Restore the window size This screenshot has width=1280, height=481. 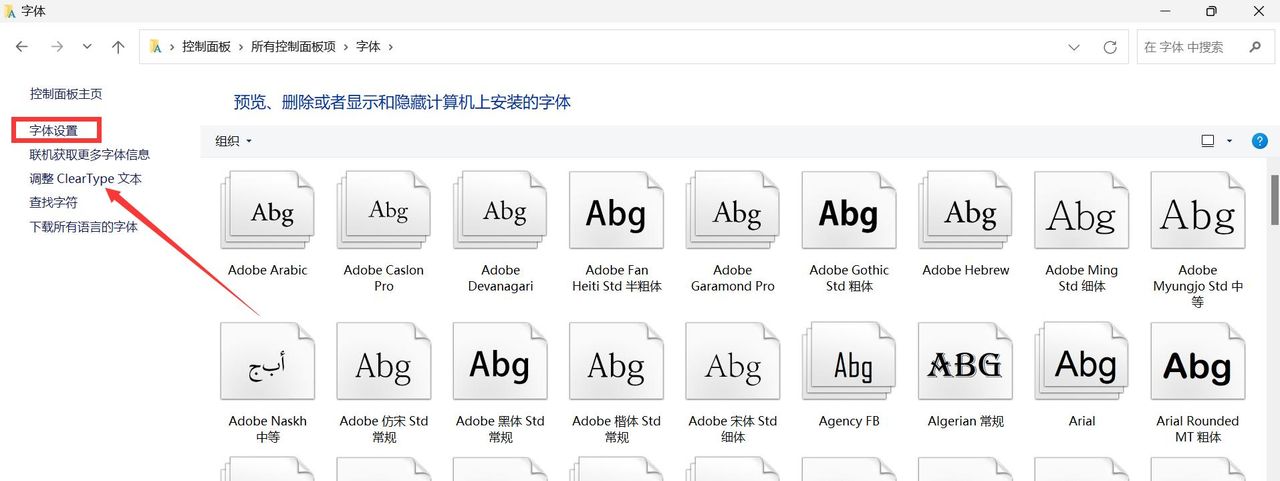click(x=1211, y=11)
